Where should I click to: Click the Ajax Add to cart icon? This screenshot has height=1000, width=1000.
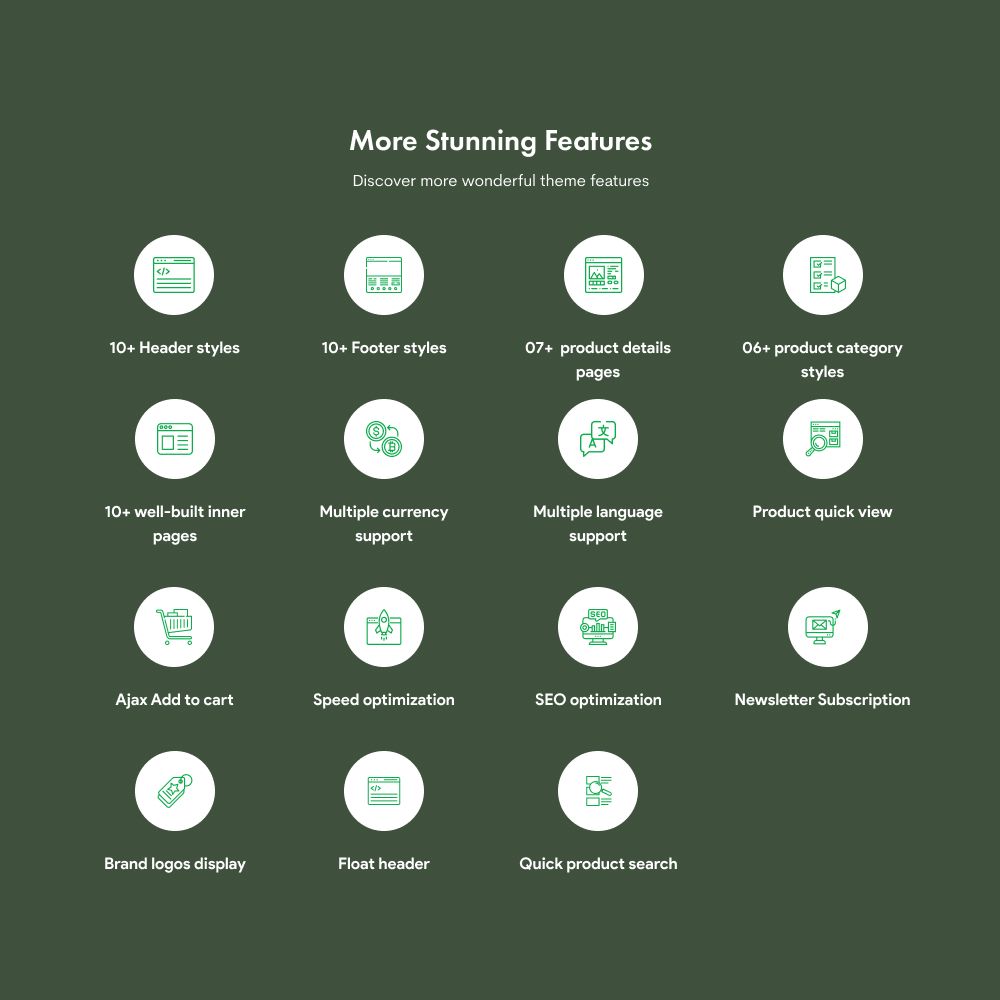pyautogui.click(x=174, y=627)
